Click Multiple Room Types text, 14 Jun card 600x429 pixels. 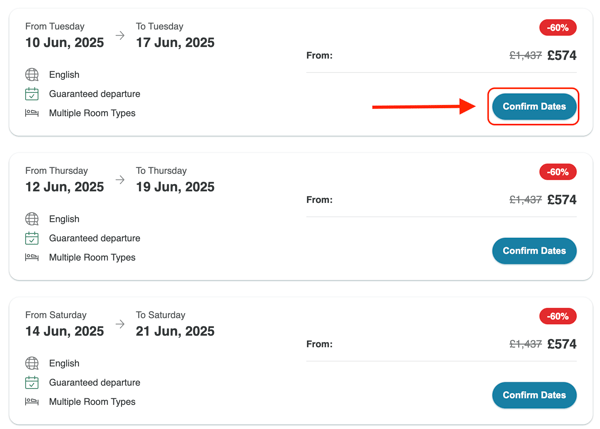click(92, 402)
